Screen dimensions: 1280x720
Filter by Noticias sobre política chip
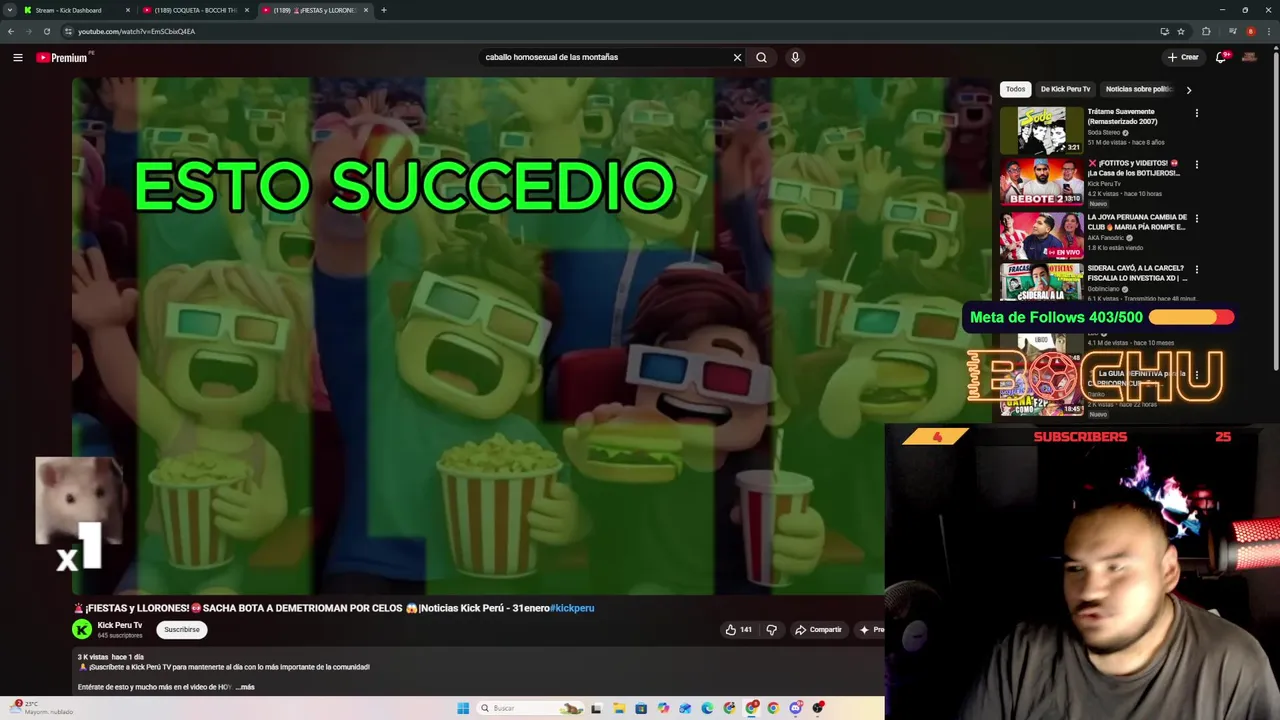pos(1138,89)
